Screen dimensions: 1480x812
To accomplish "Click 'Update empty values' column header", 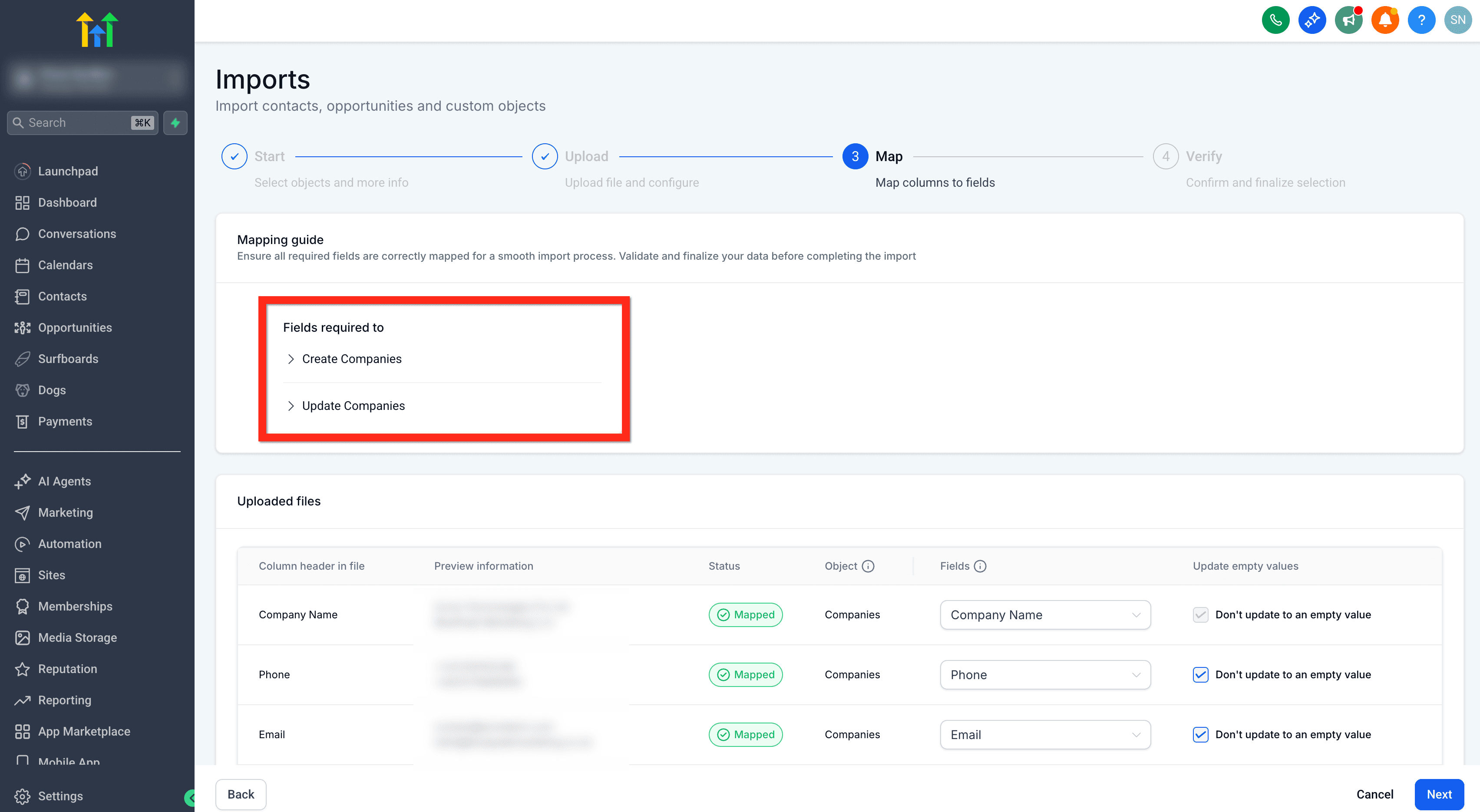I will (x=1245, y=566).
